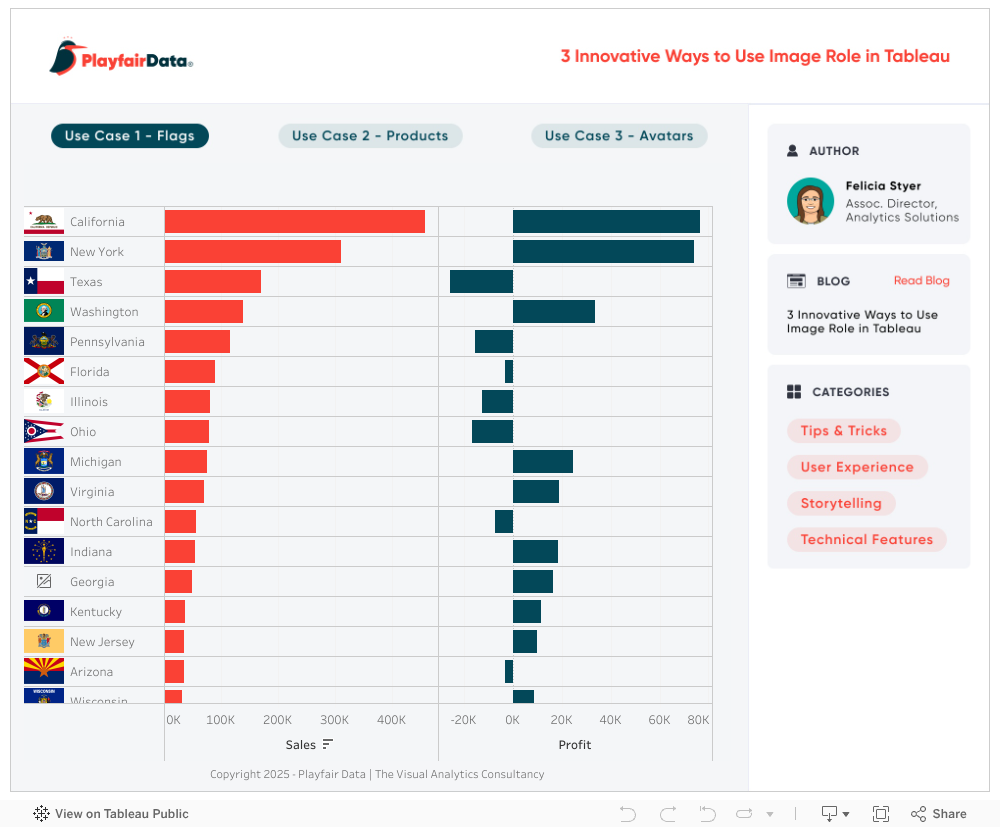The height and width of the screenshot is (827, 1000).
Task: Switch to Use Case 2 - Products
Action: [370, 136]
